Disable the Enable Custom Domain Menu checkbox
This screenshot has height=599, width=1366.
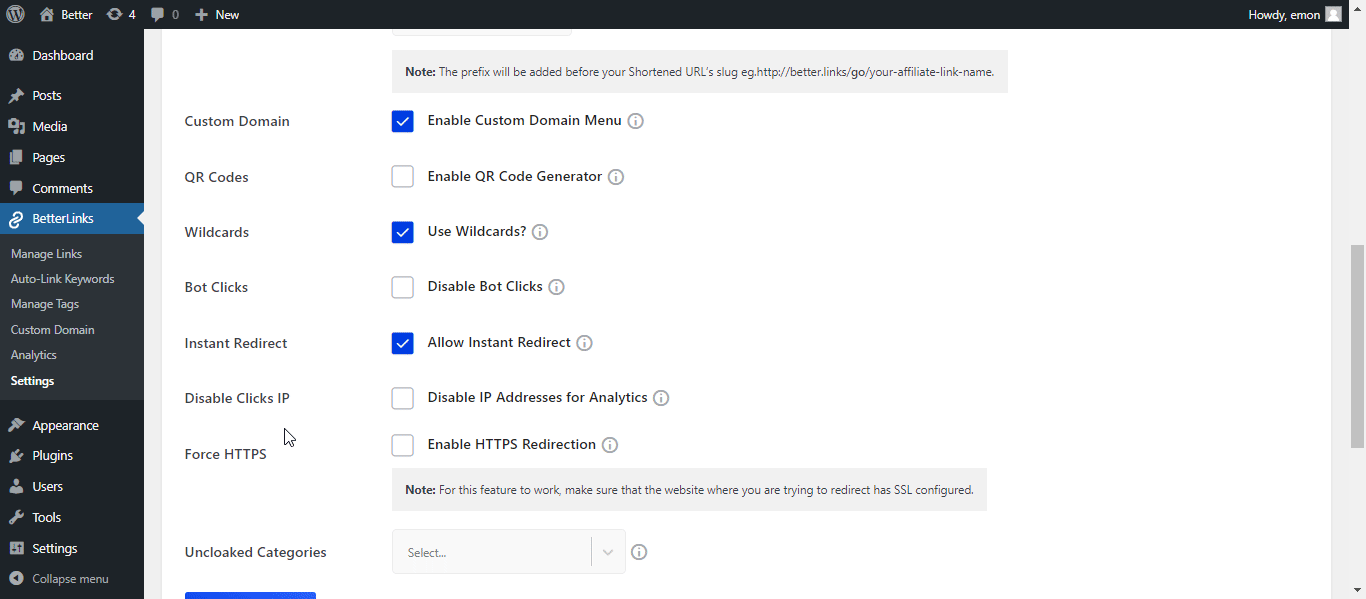402,121
